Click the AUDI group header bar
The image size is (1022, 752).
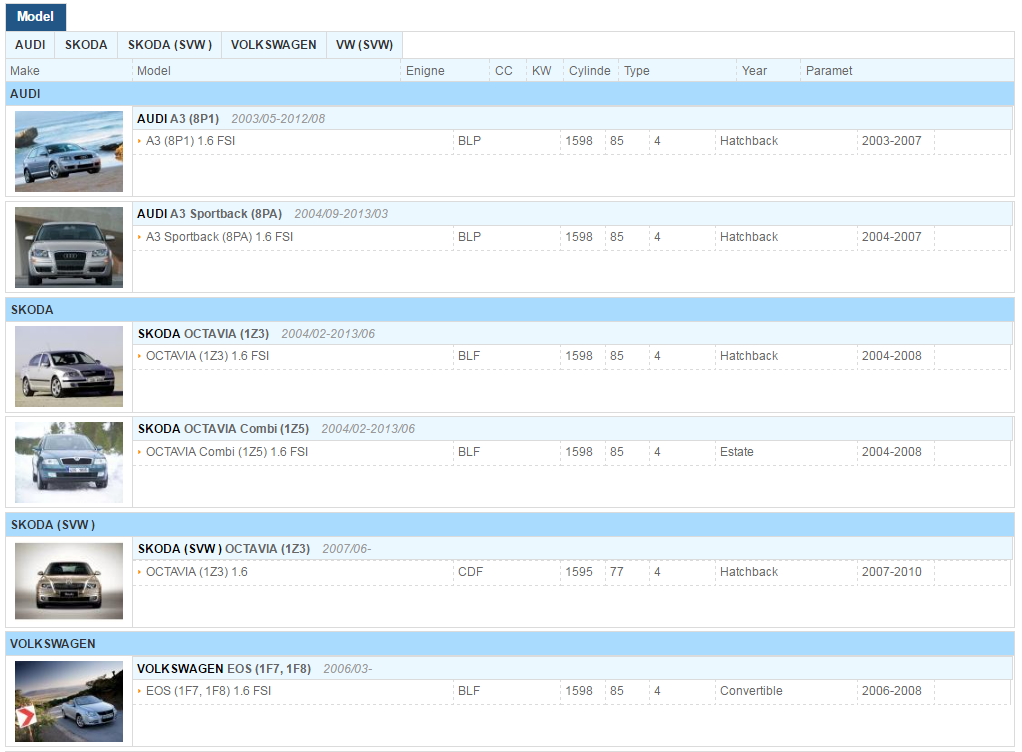(510, 94)
